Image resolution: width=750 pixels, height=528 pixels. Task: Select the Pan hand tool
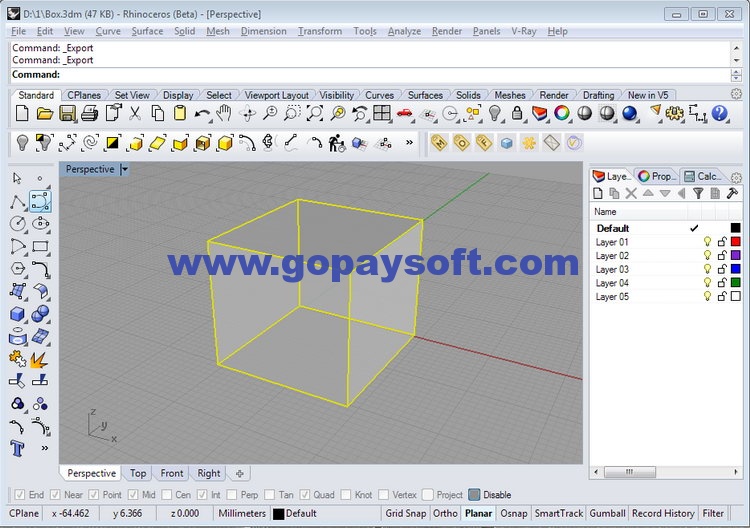coord(224,113)
